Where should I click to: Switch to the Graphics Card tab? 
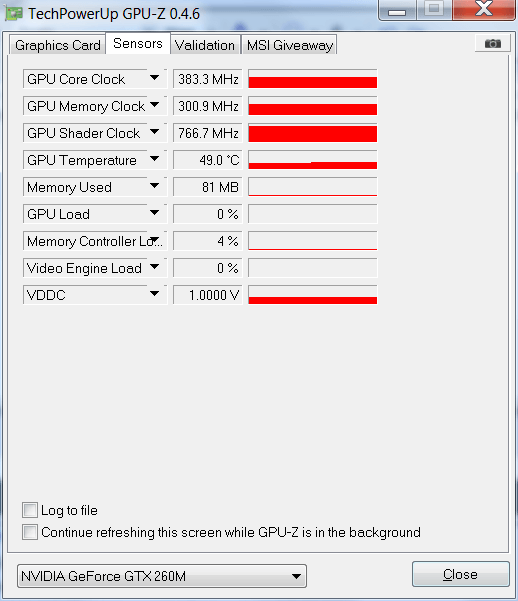pyautogui.click(x=58, y=45)
